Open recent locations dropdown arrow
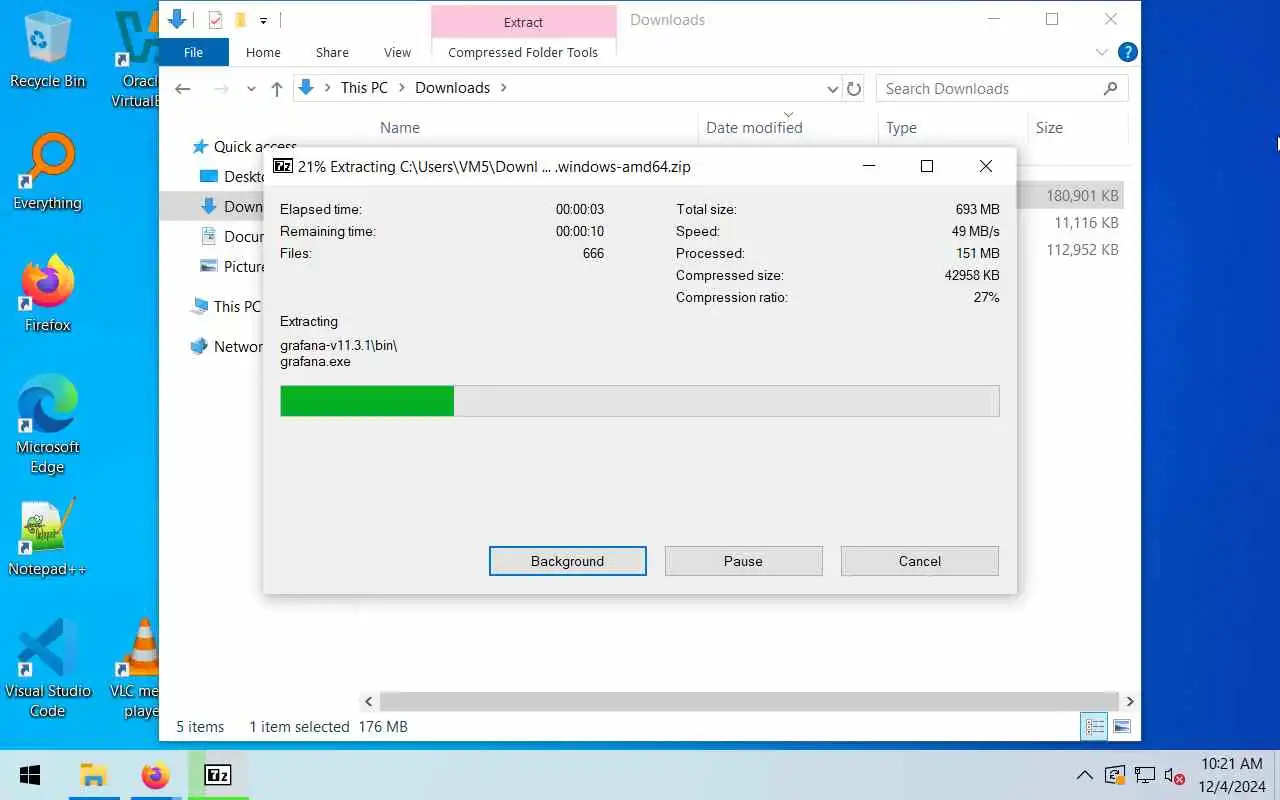This screenshot has height=800, width=1280. pos(251,89)
